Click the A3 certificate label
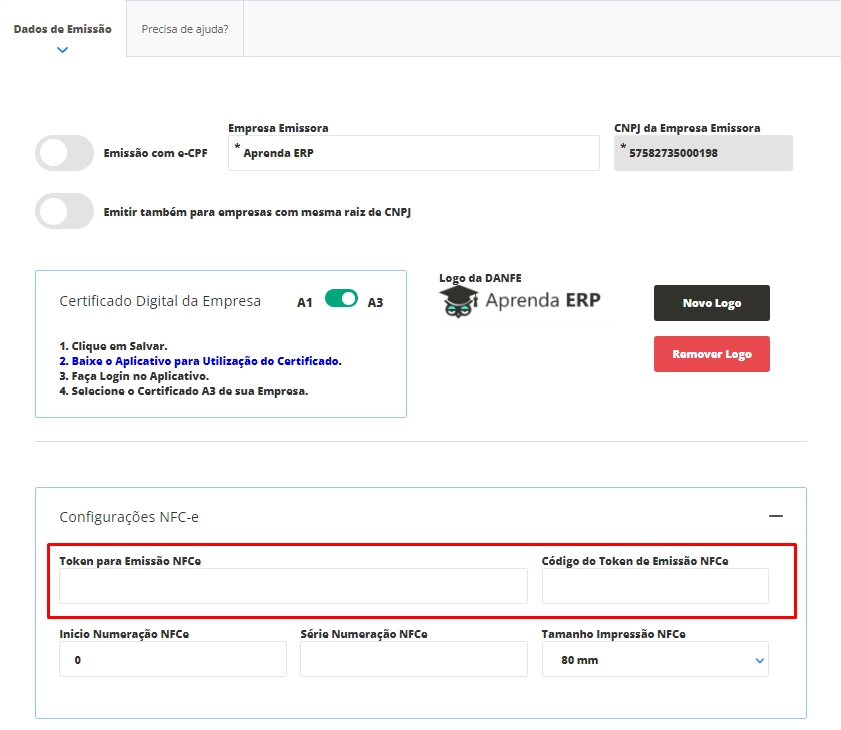Screen dimensions: 841x730 [375, 302]
